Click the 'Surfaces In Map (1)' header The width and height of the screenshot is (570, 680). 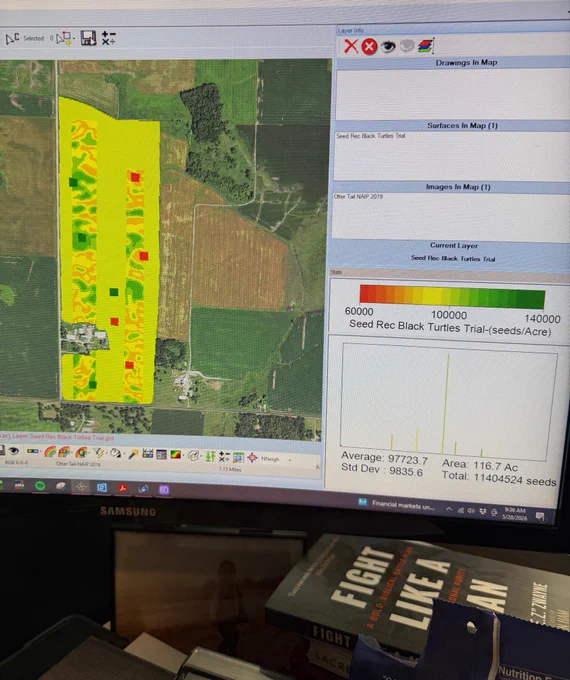point(462,125)
